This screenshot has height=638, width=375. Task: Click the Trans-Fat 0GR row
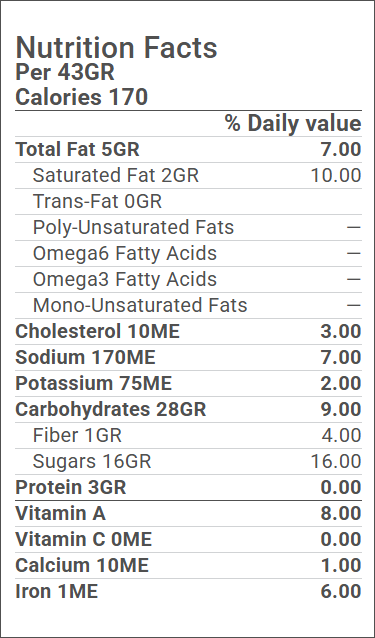[x=188, y=201]
